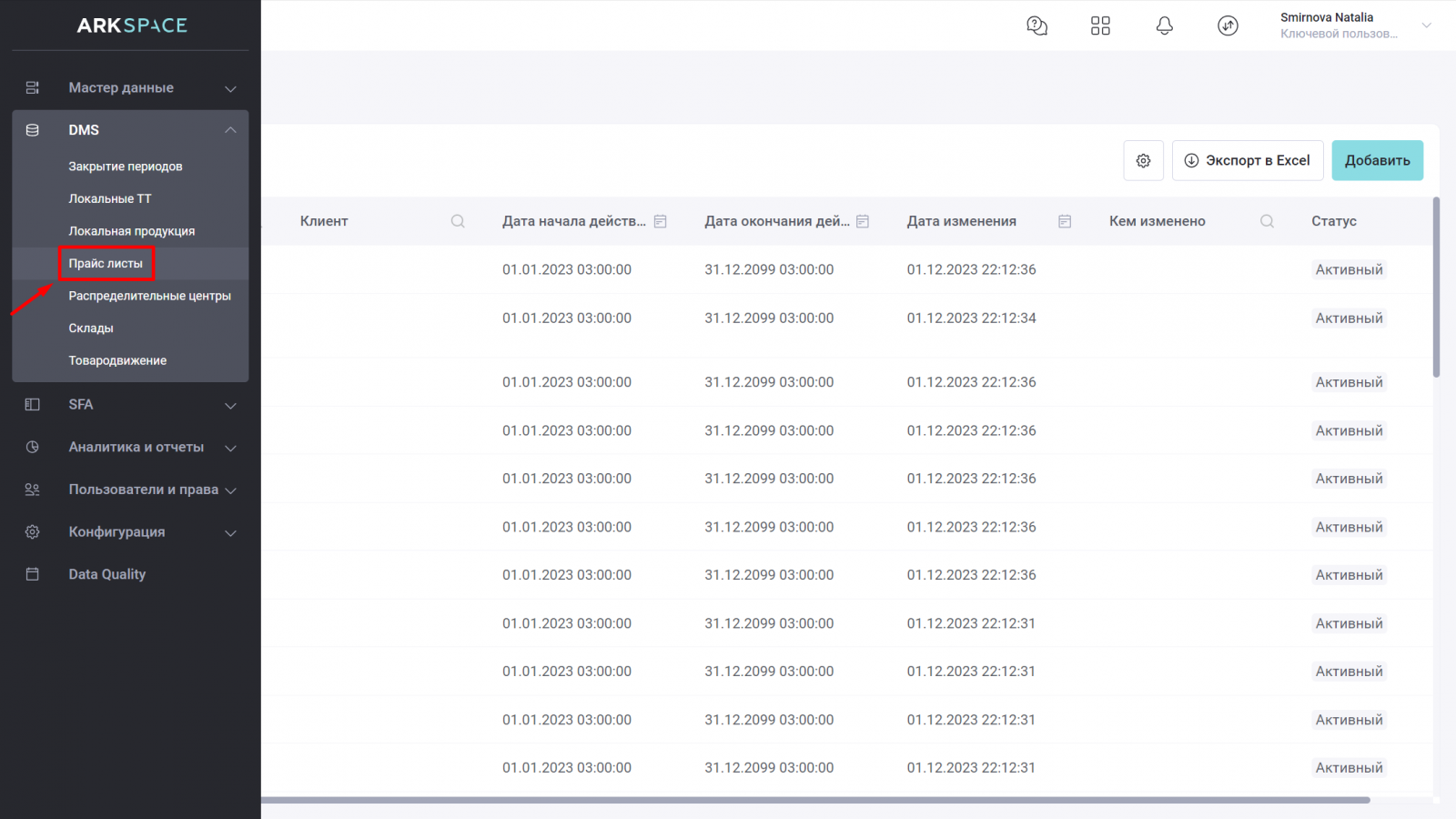Go to Data Quality section
Image resolution: width=1456 pixels, height=819 pixels.
[107, 574]
